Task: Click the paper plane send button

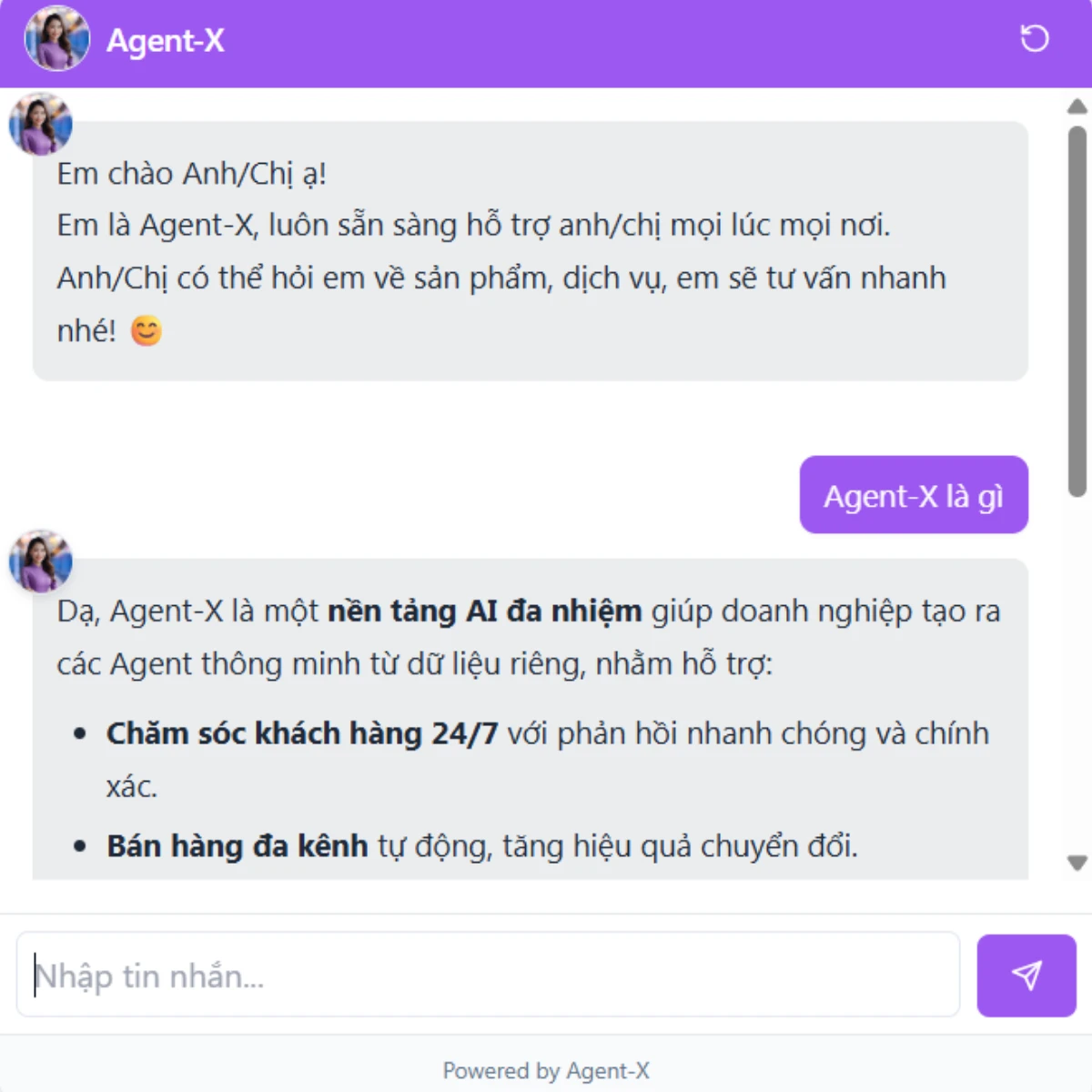Action: (x=1026, y=976)
